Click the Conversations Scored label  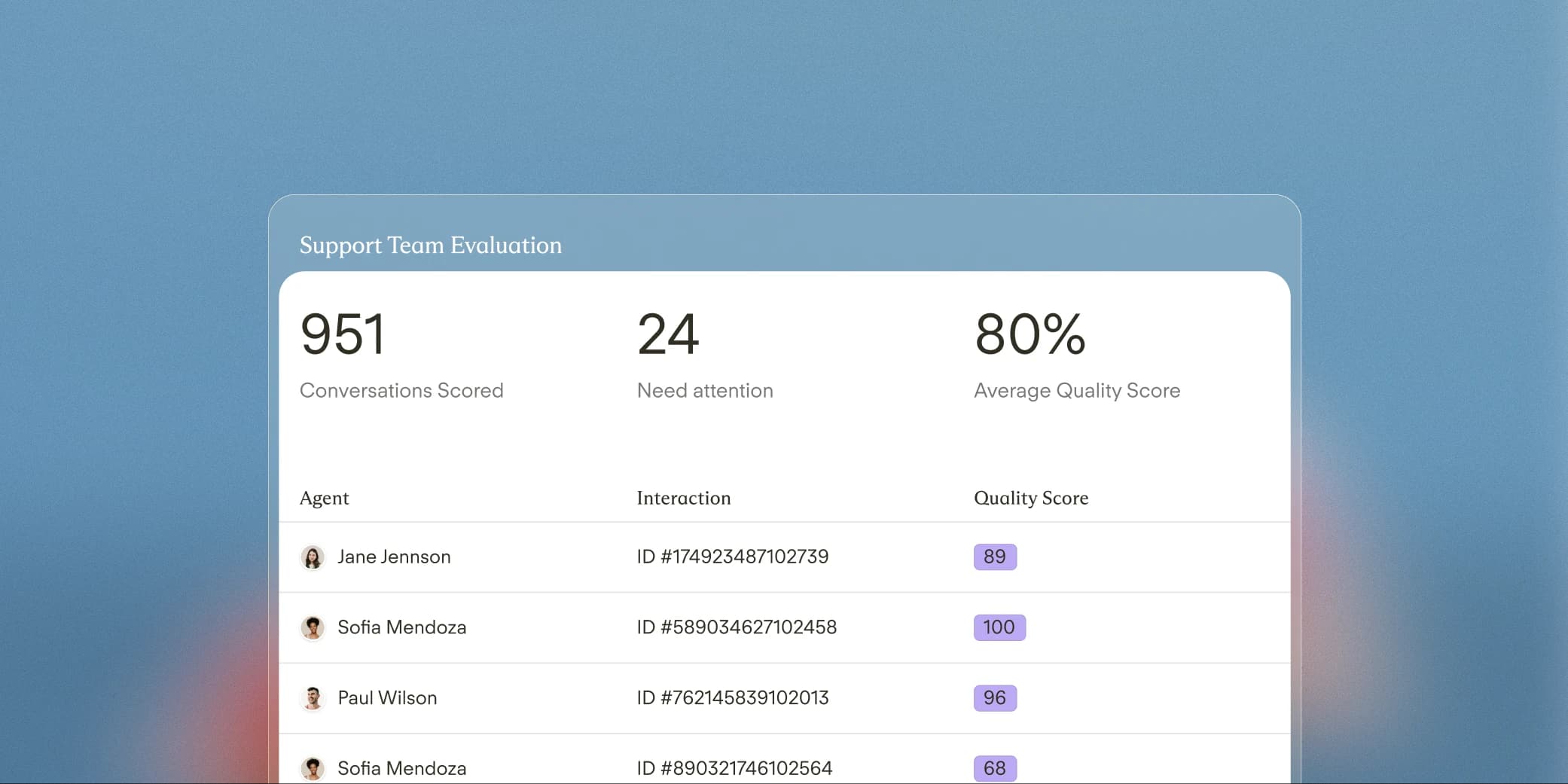(401, 390)
